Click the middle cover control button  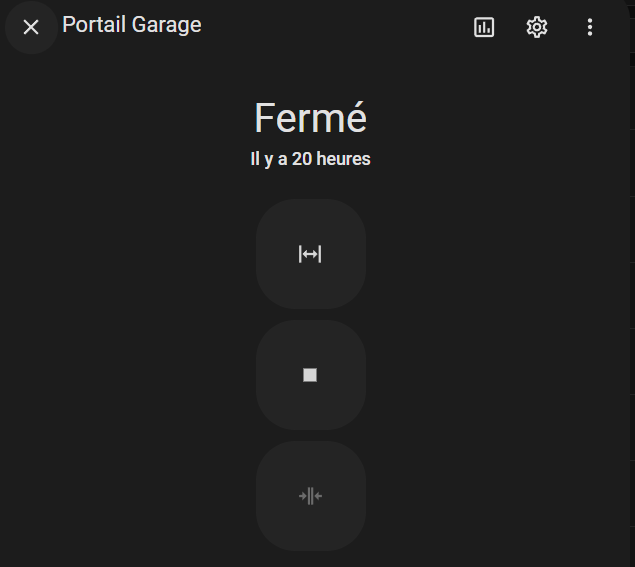coord(311,375)
